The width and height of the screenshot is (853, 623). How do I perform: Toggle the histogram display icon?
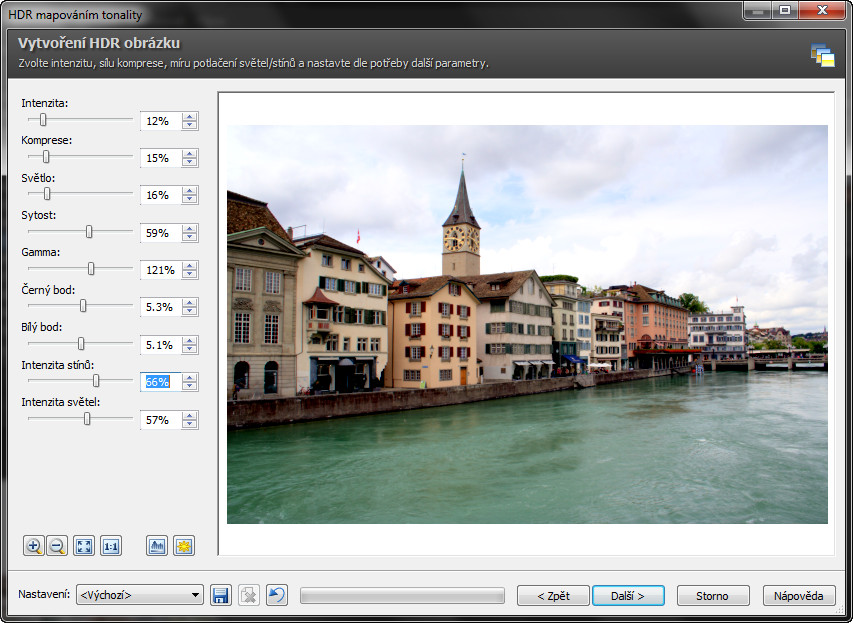click(x=157, y=546)
